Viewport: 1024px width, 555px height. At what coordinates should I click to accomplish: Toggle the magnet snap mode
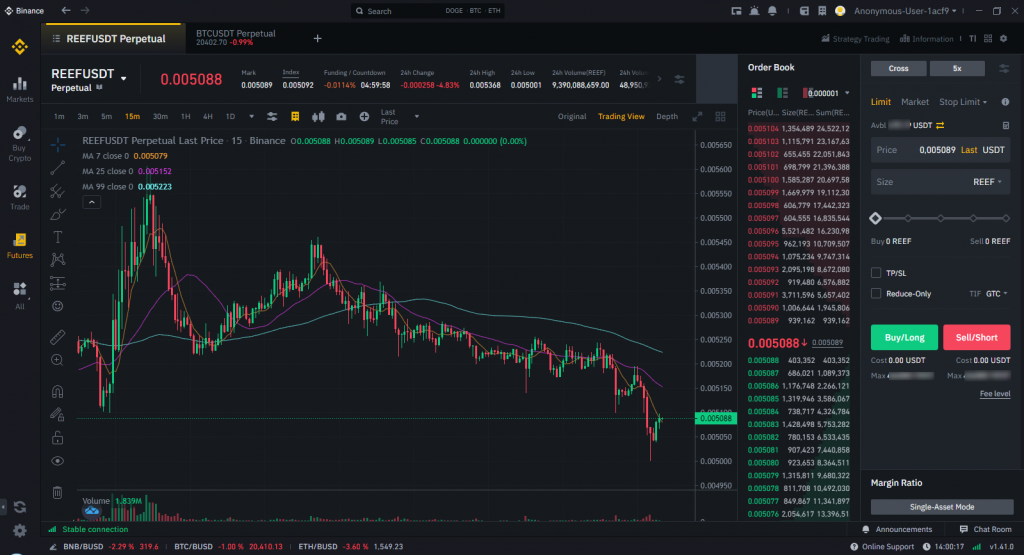click(57, 391)
